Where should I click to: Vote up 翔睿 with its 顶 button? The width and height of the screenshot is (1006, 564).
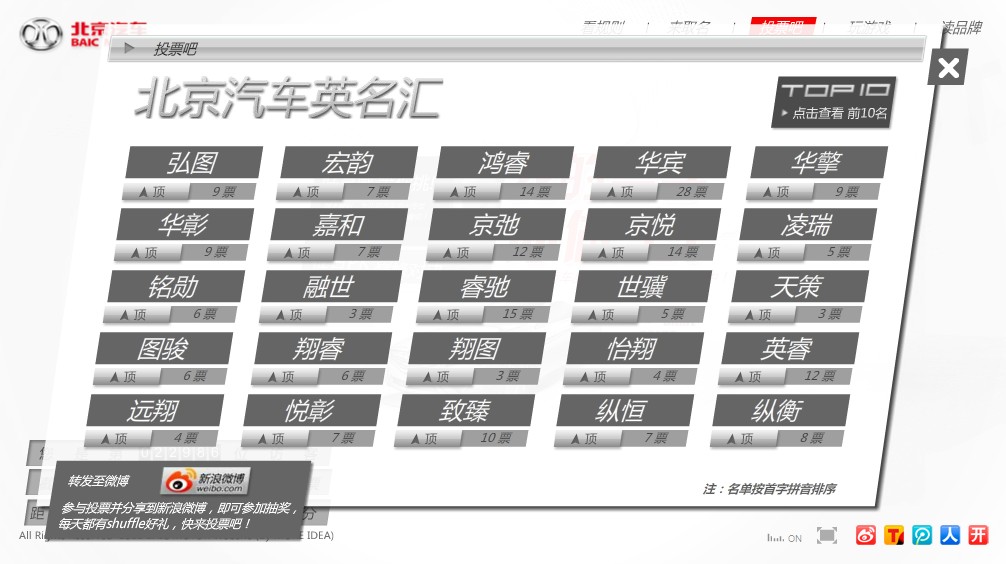(284, 377)
